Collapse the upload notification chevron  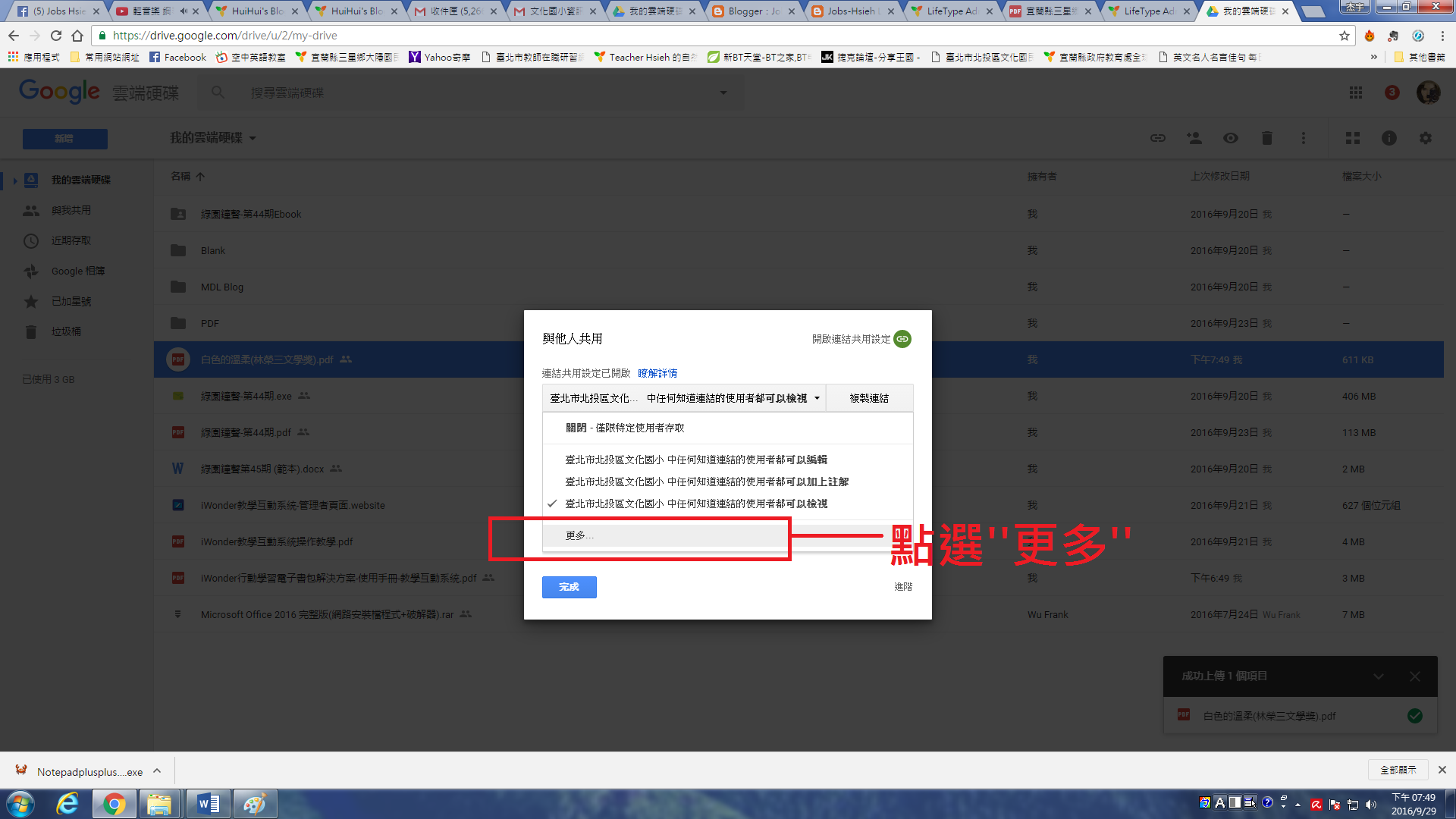[x=1379, y=676]
